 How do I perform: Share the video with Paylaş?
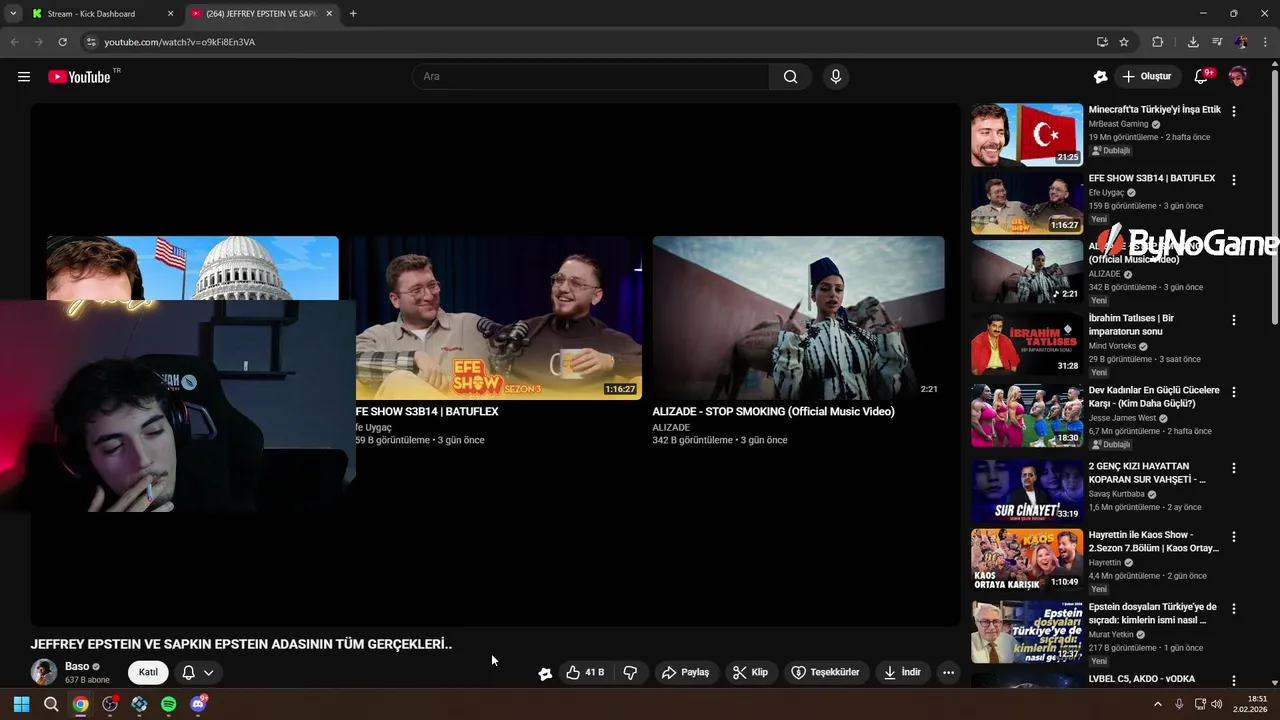tap(686, 672)
